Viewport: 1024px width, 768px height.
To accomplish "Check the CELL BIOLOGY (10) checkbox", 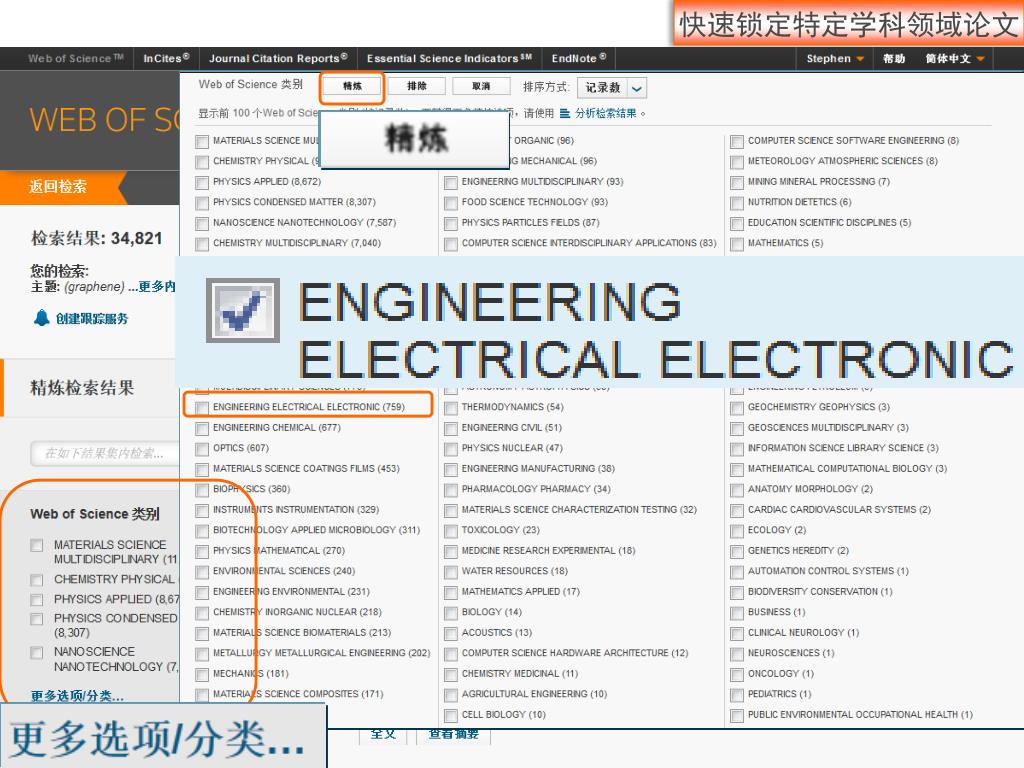I will click(451, 715).
